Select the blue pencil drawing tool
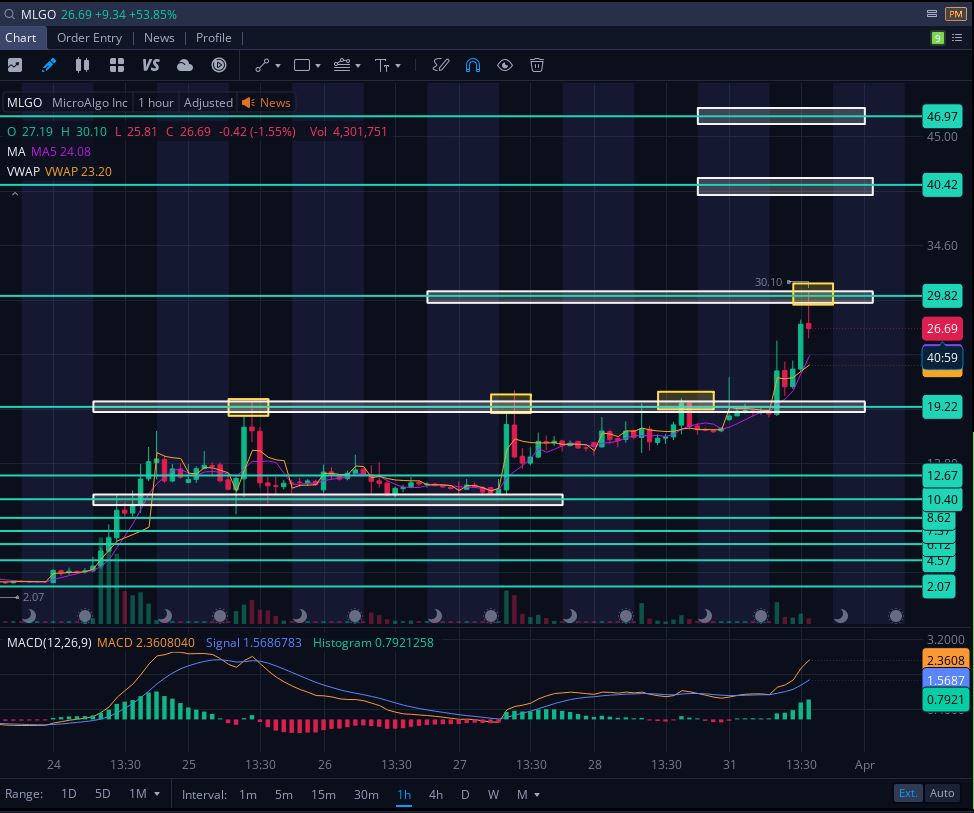Screen dimensions: 974x813 pos(48,65)
